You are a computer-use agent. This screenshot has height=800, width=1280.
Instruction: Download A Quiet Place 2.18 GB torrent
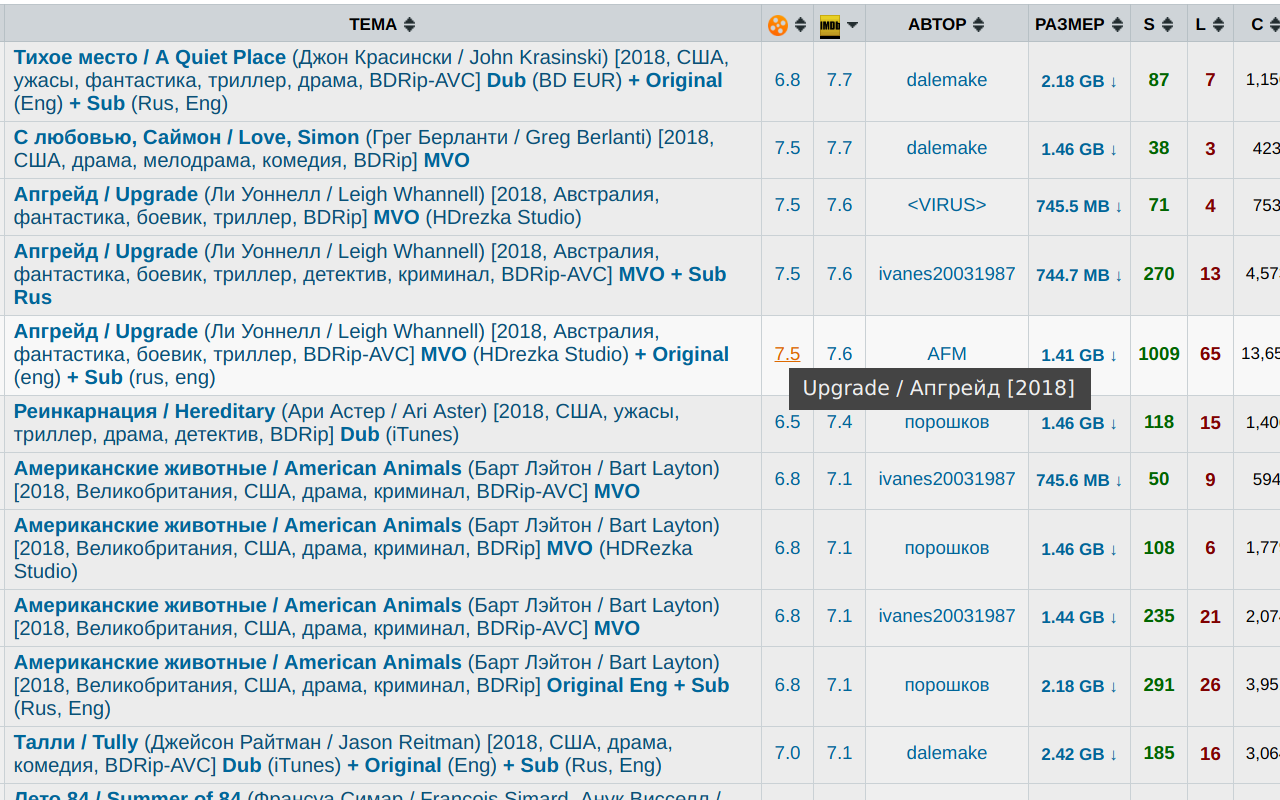click(x=1079, y=81)
